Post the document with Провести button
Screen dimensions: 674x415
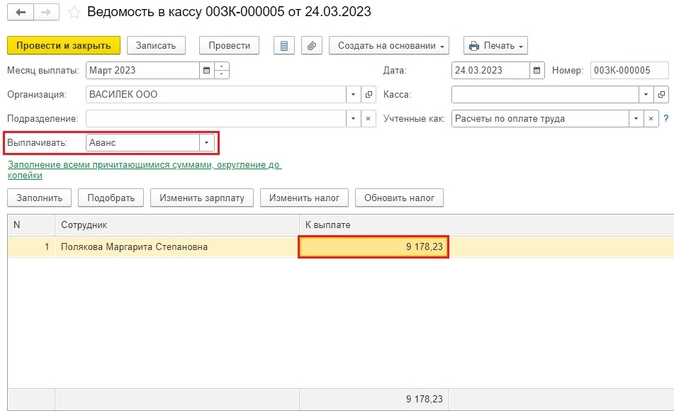tap(229, 46)
